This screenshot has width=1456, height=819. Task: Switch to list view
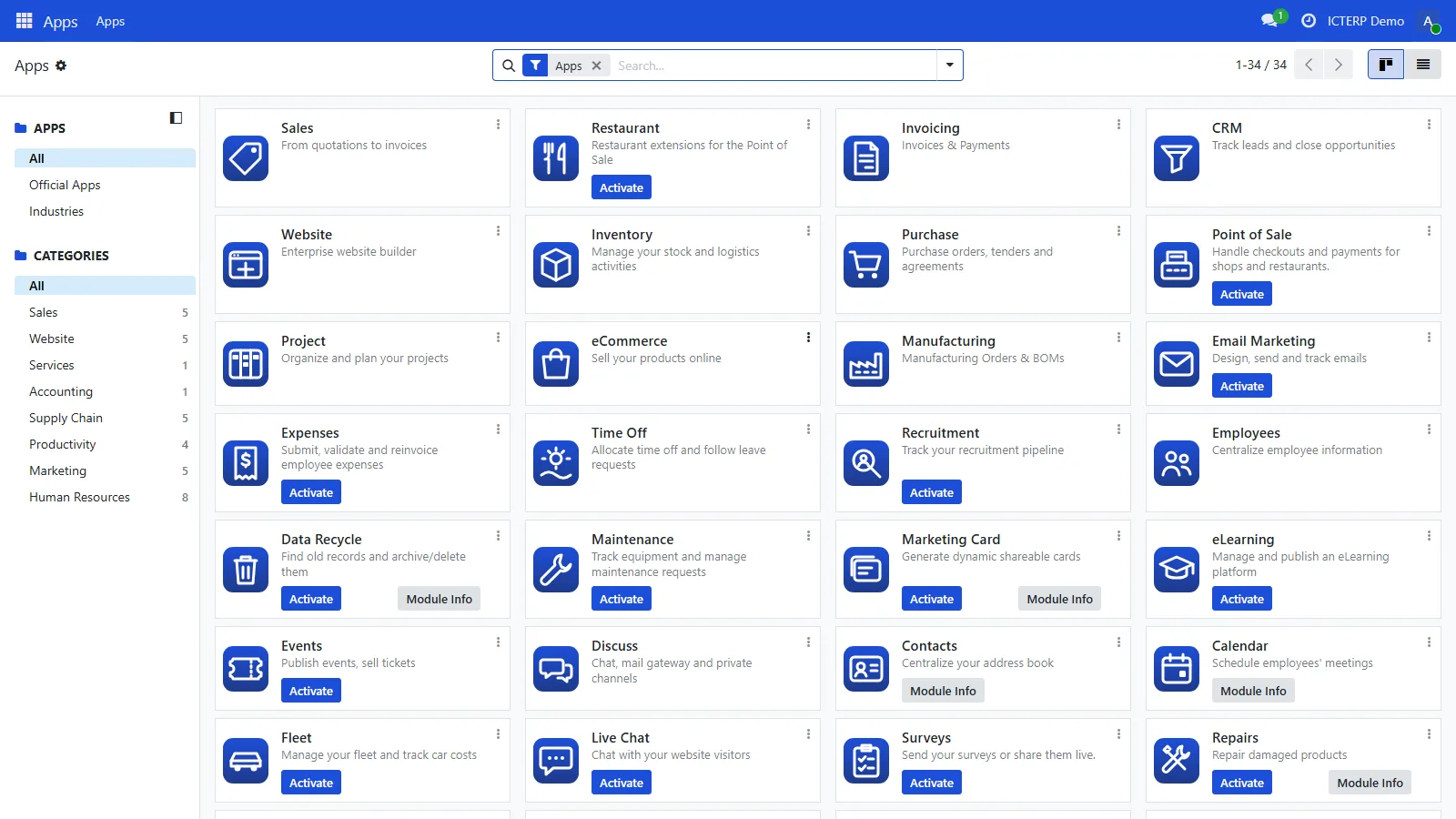click(x=1423, y=65)
